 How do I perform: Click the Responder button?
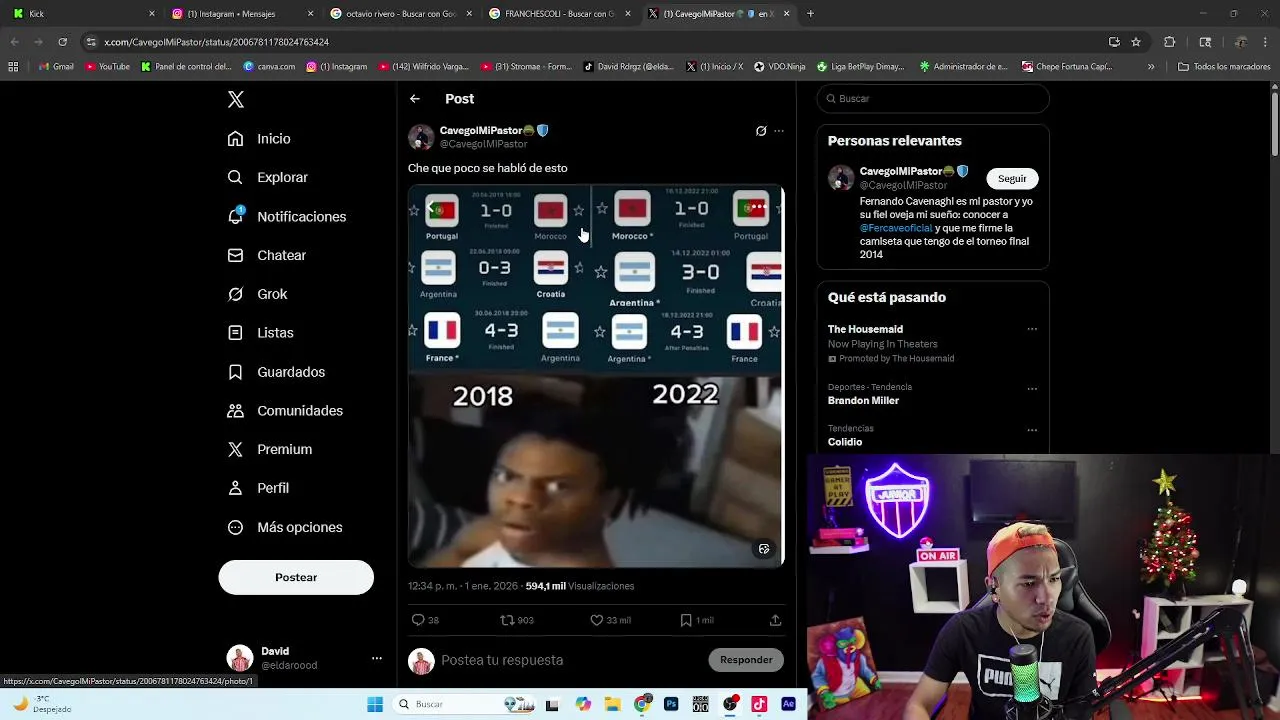click(746, 660)
